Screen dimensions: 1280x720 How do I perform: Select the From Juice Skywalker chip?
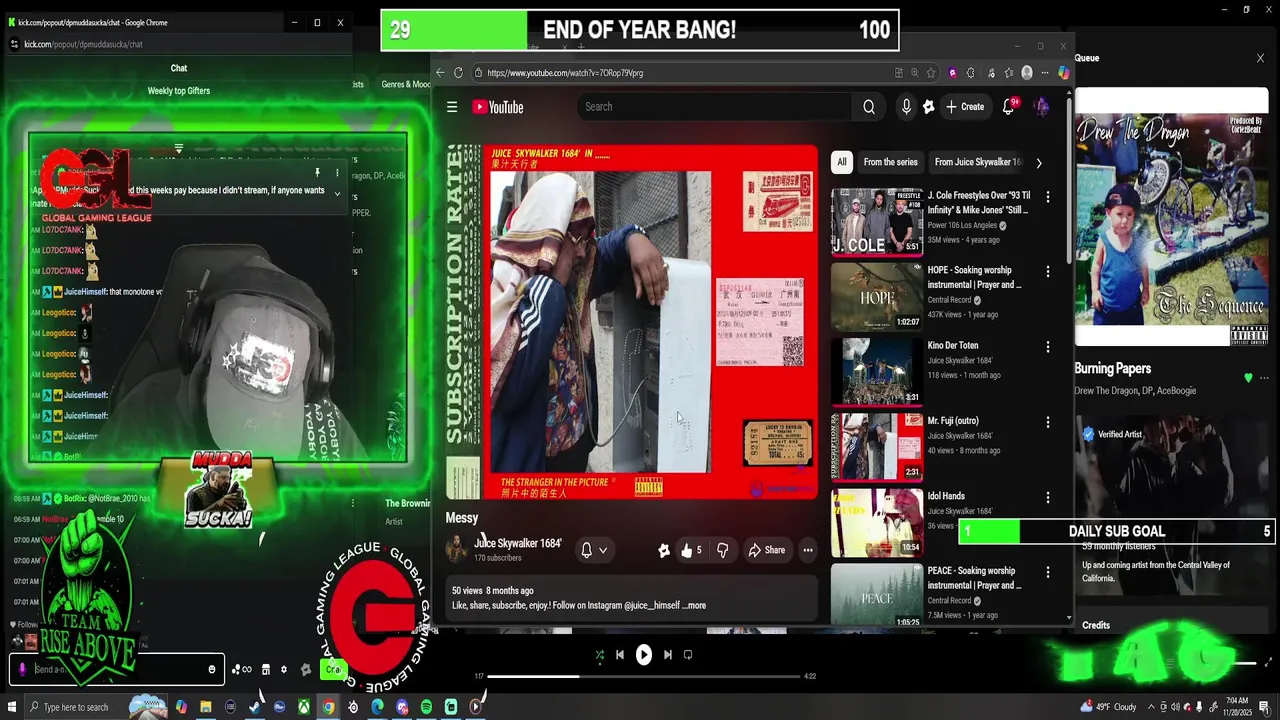point(978,162)
